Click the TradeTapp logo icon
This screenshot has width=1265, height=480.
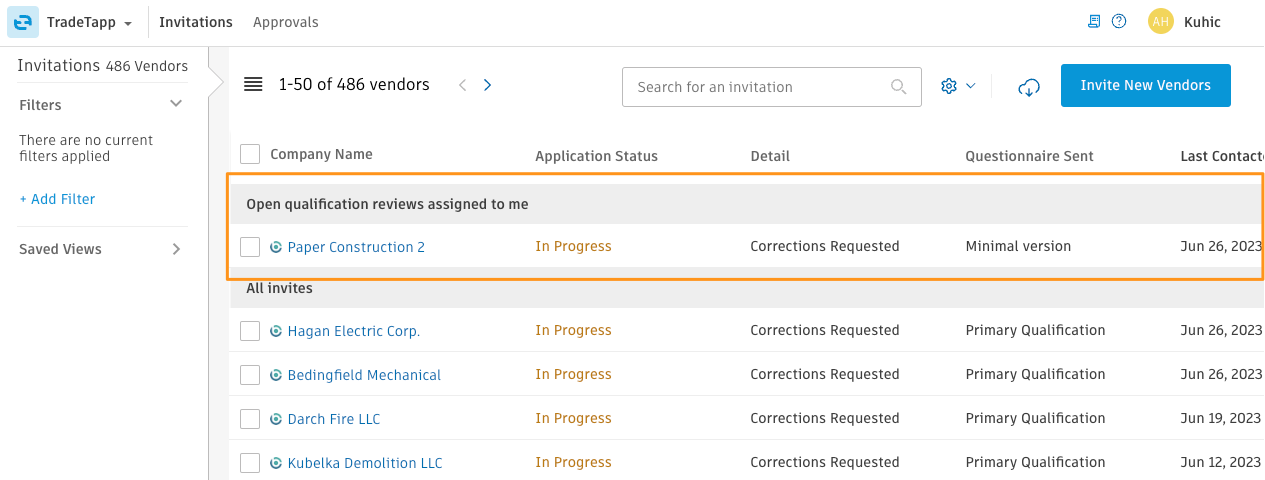point(23,22)
